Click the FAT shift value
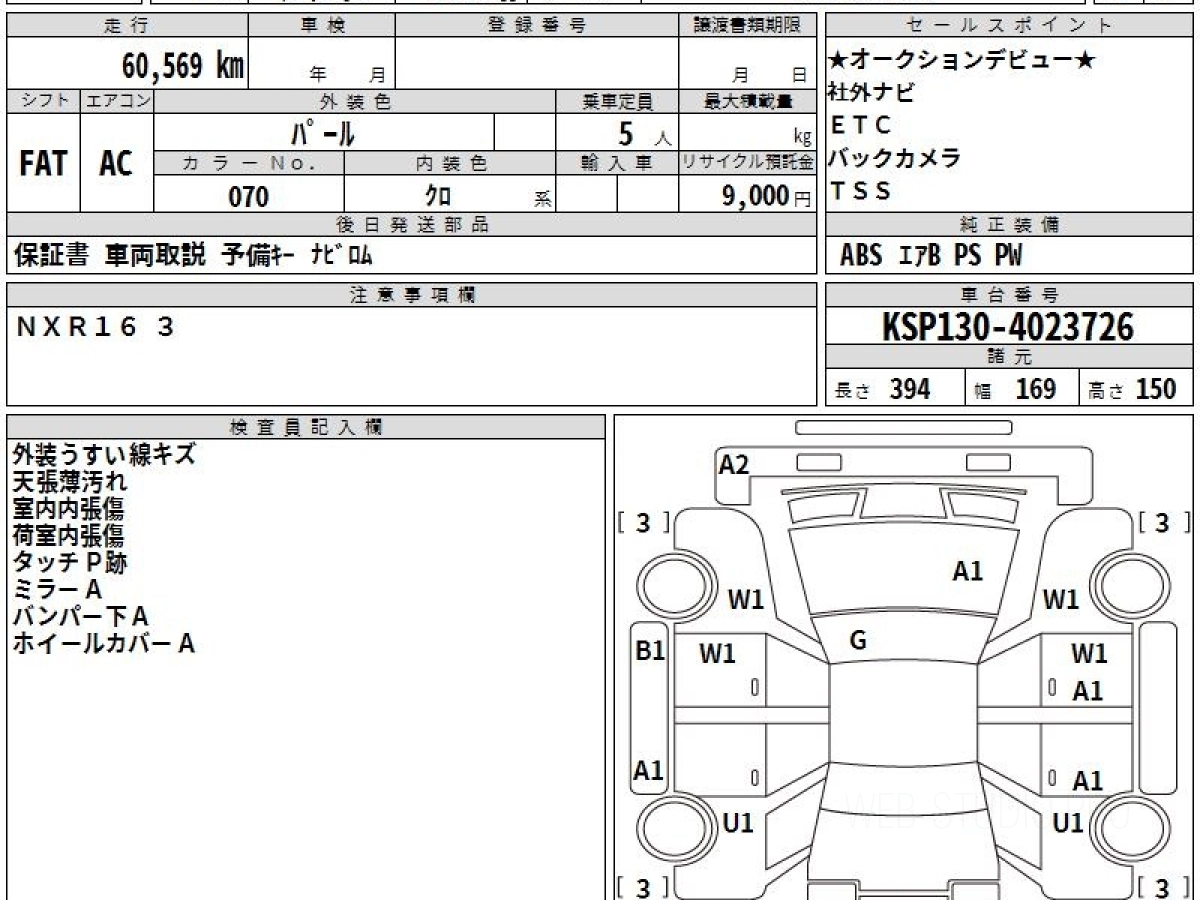 click(x=43, y=163)
